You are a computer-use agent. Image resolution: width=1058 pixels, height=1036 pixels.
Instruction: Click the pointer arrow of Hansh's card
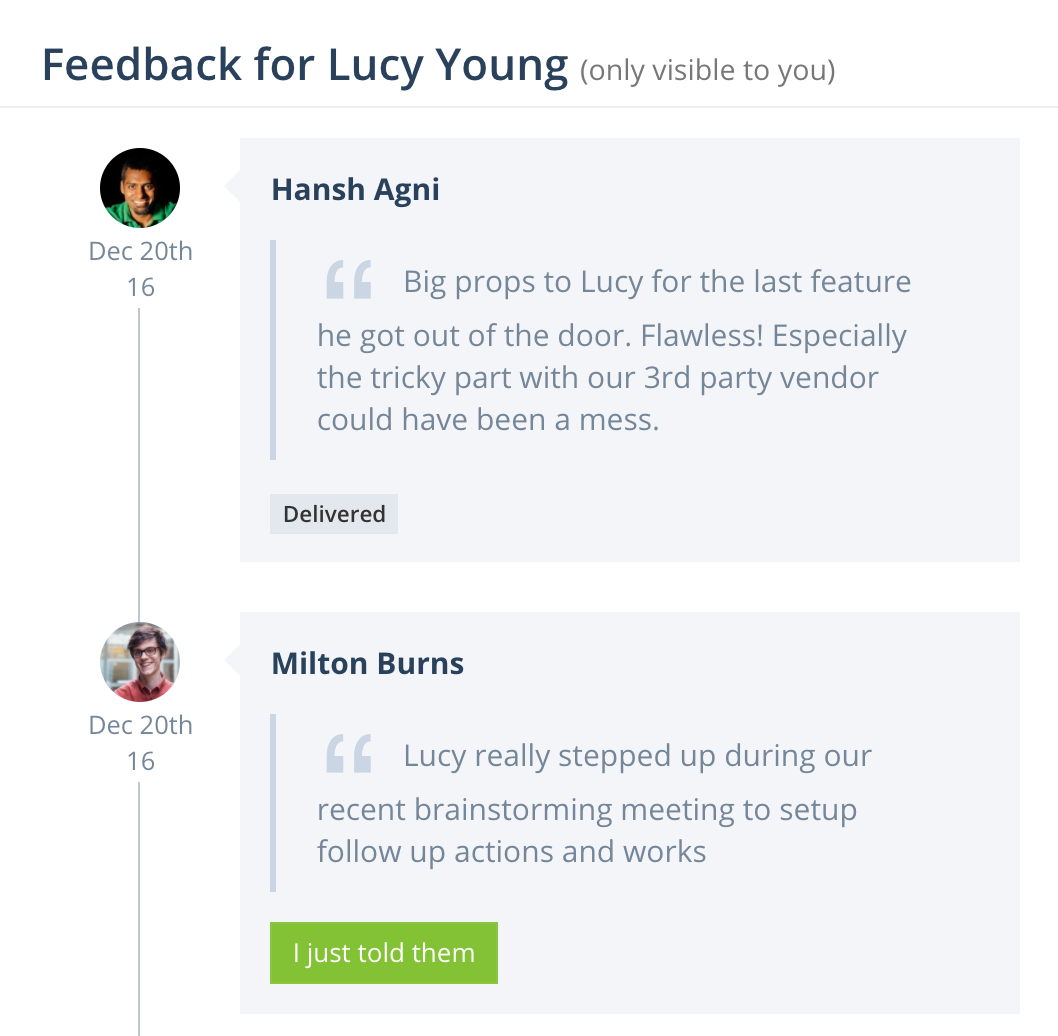point(233,186)
